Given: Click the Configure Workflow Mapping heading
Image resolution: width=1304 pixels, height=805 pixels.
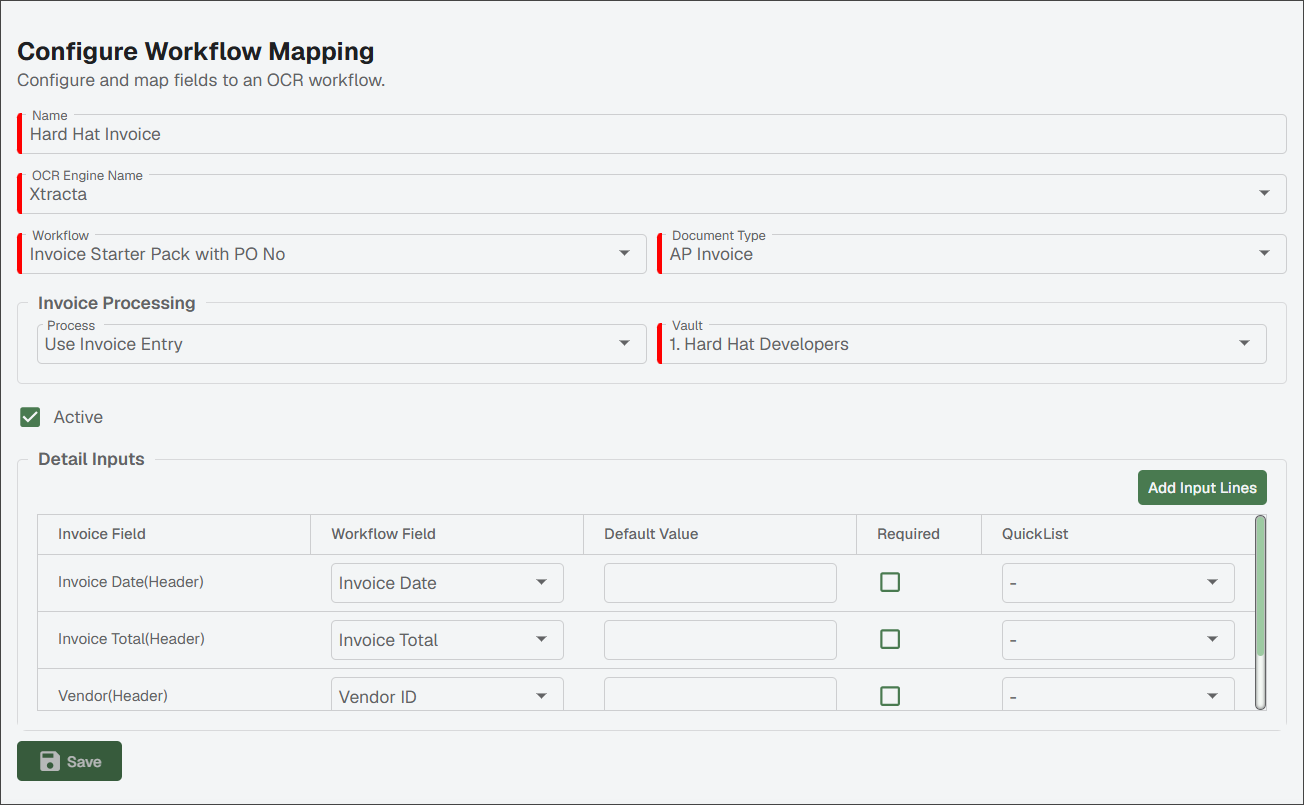Looking at the screenshot, I should click(x=196, y=51).
